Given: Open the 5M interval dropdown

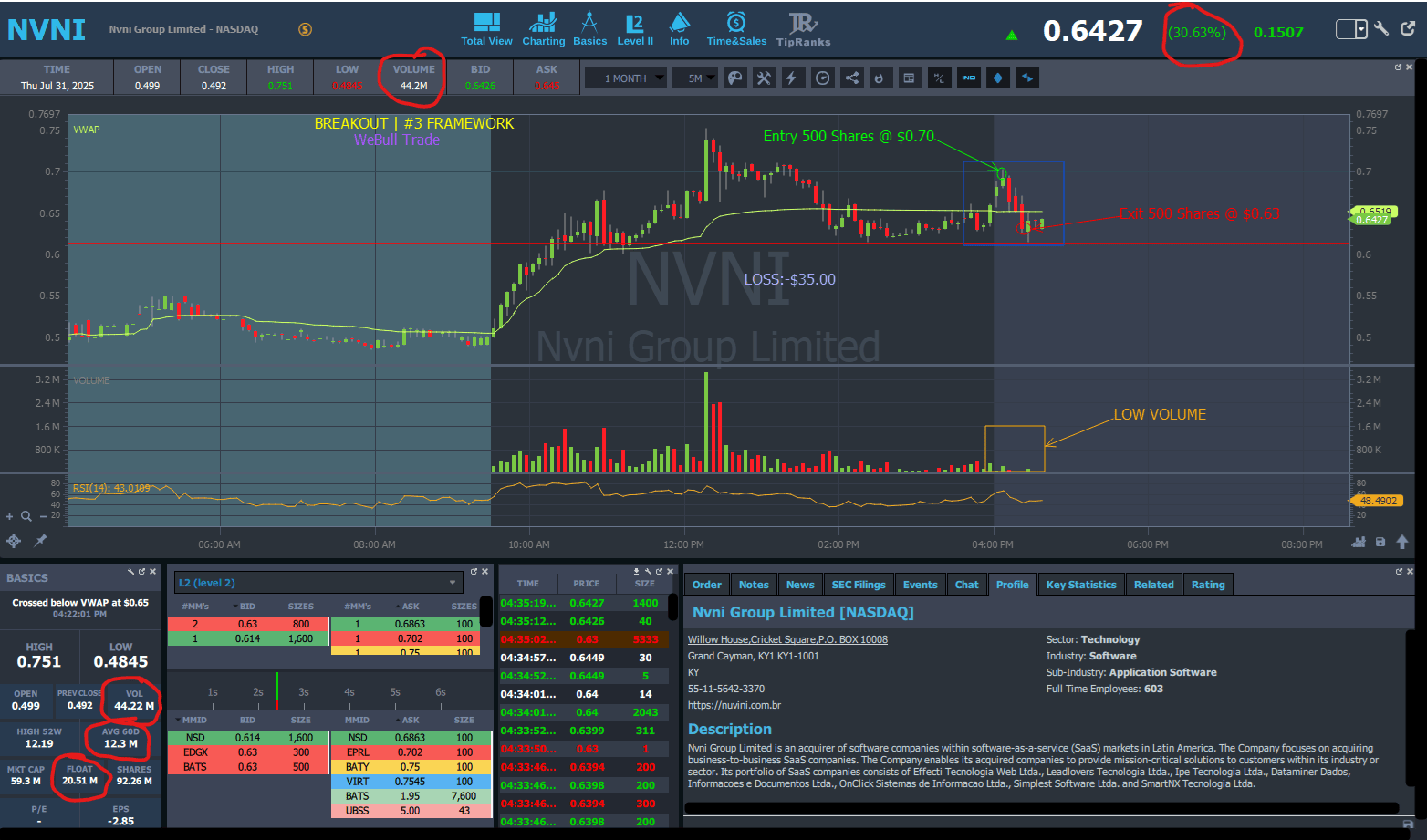Looking at the screenshot, I should click(695, 78).
